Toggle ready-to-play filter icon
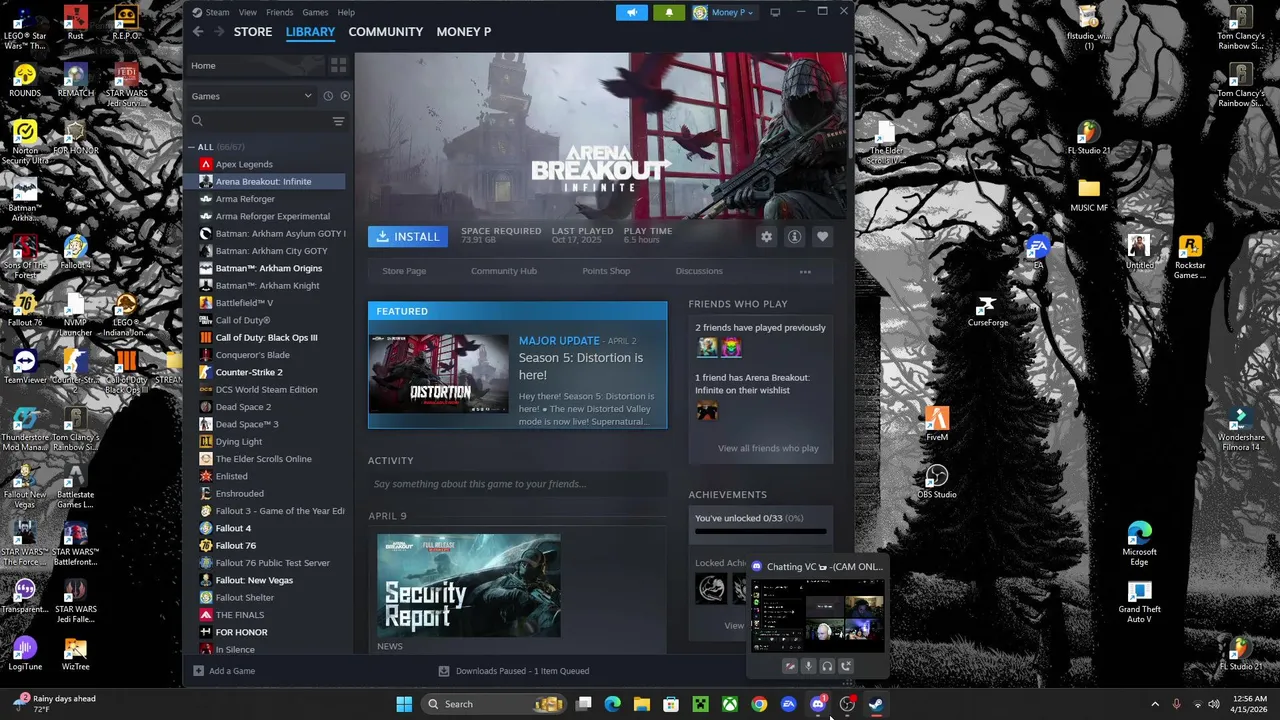 pos(345,96)
